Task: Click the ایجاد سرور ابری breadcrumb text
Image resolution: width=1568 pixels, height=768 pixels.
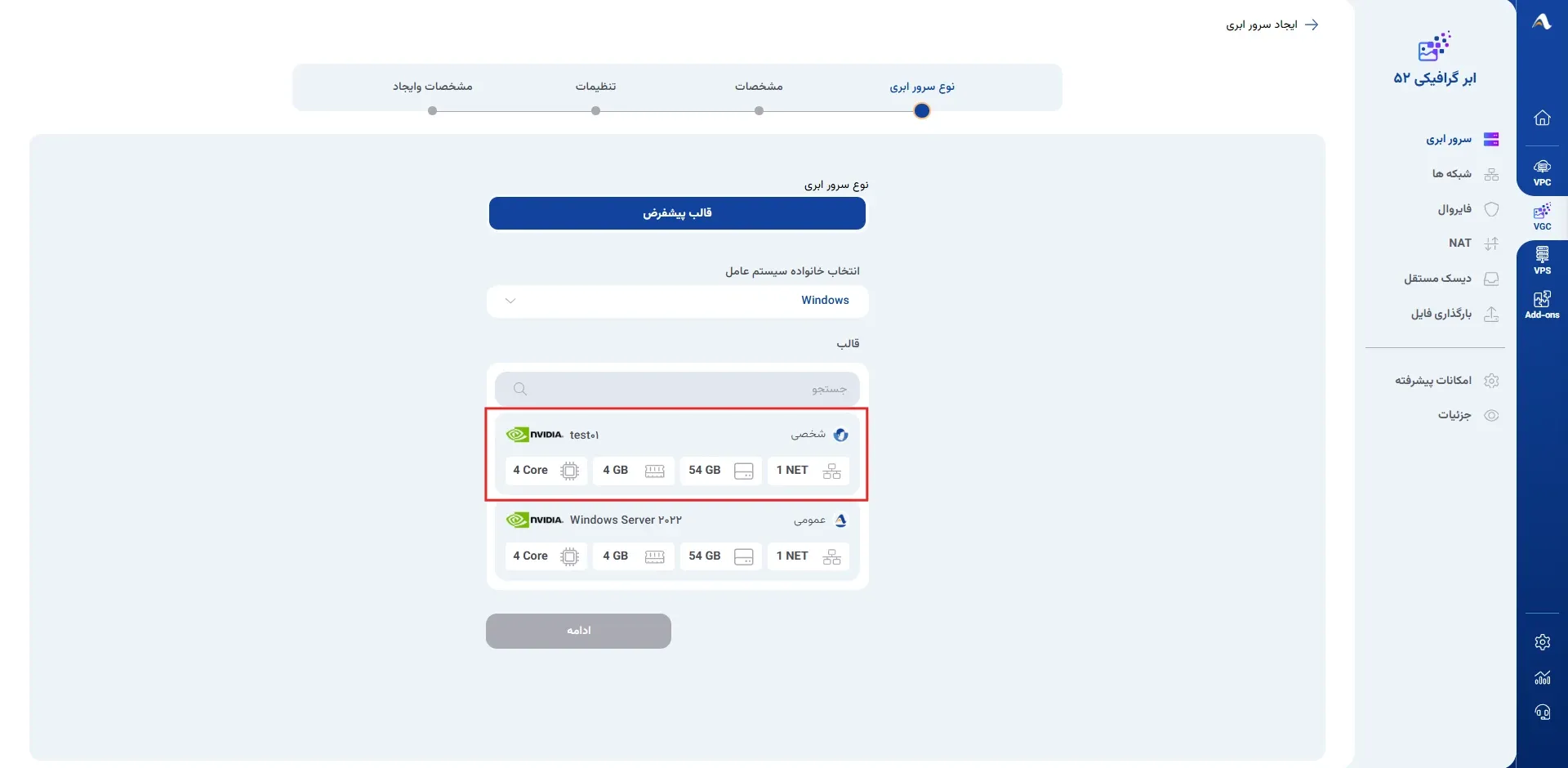Action: (1262, 25)
